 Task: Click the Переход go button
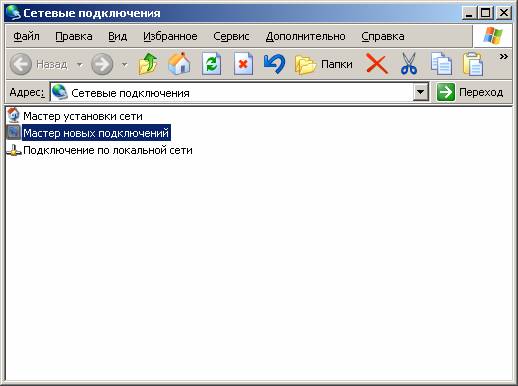point(470,92)
